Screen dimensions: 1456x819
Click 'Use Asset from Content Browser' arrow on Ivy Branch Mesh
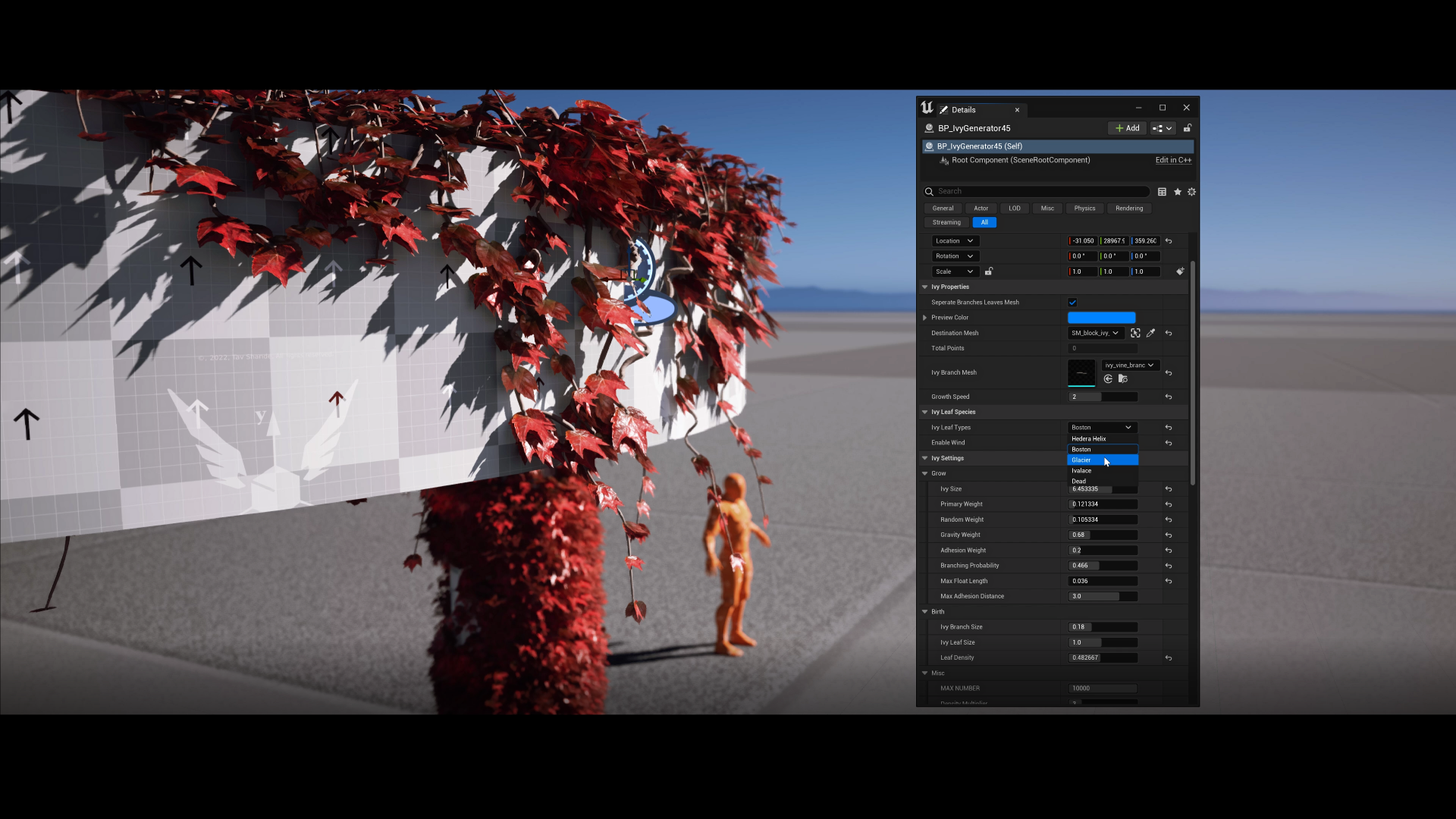(1108, 379)
